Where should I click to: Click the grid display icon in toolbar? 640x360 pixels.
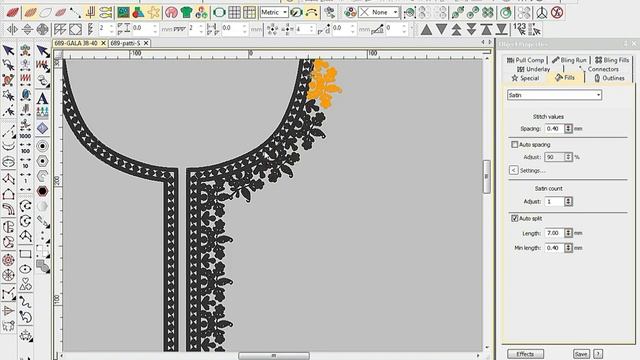point(234,12)
